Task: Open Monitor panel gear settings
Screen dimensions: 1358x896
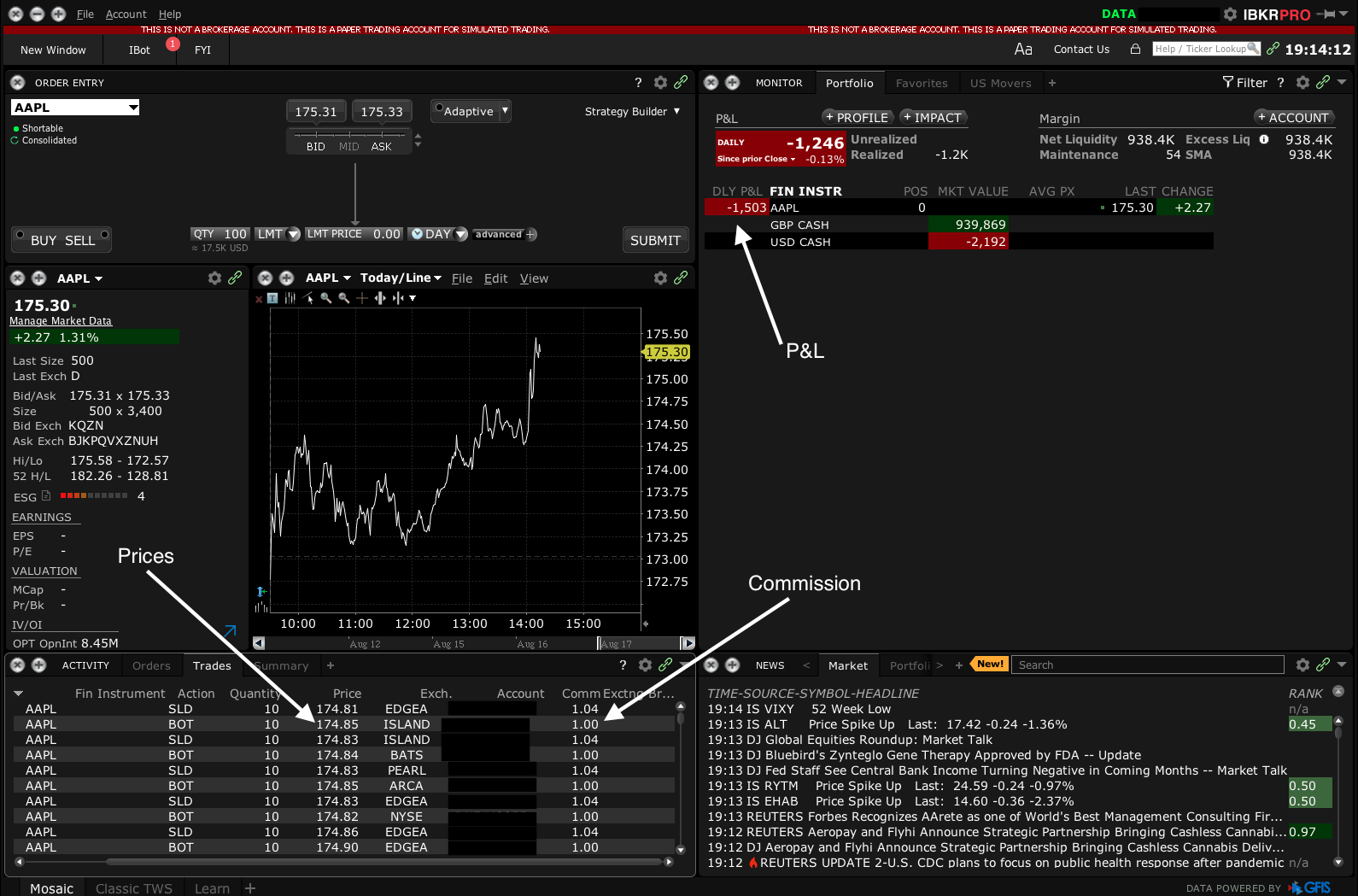Action: pyautogui.click(x=1302, y=82)
